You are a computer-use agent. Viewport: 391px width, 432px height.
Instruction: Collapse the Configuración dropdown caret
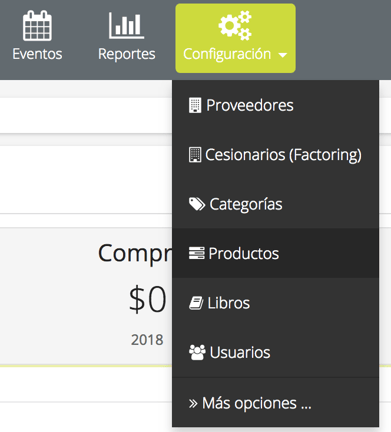click(282, 55)
